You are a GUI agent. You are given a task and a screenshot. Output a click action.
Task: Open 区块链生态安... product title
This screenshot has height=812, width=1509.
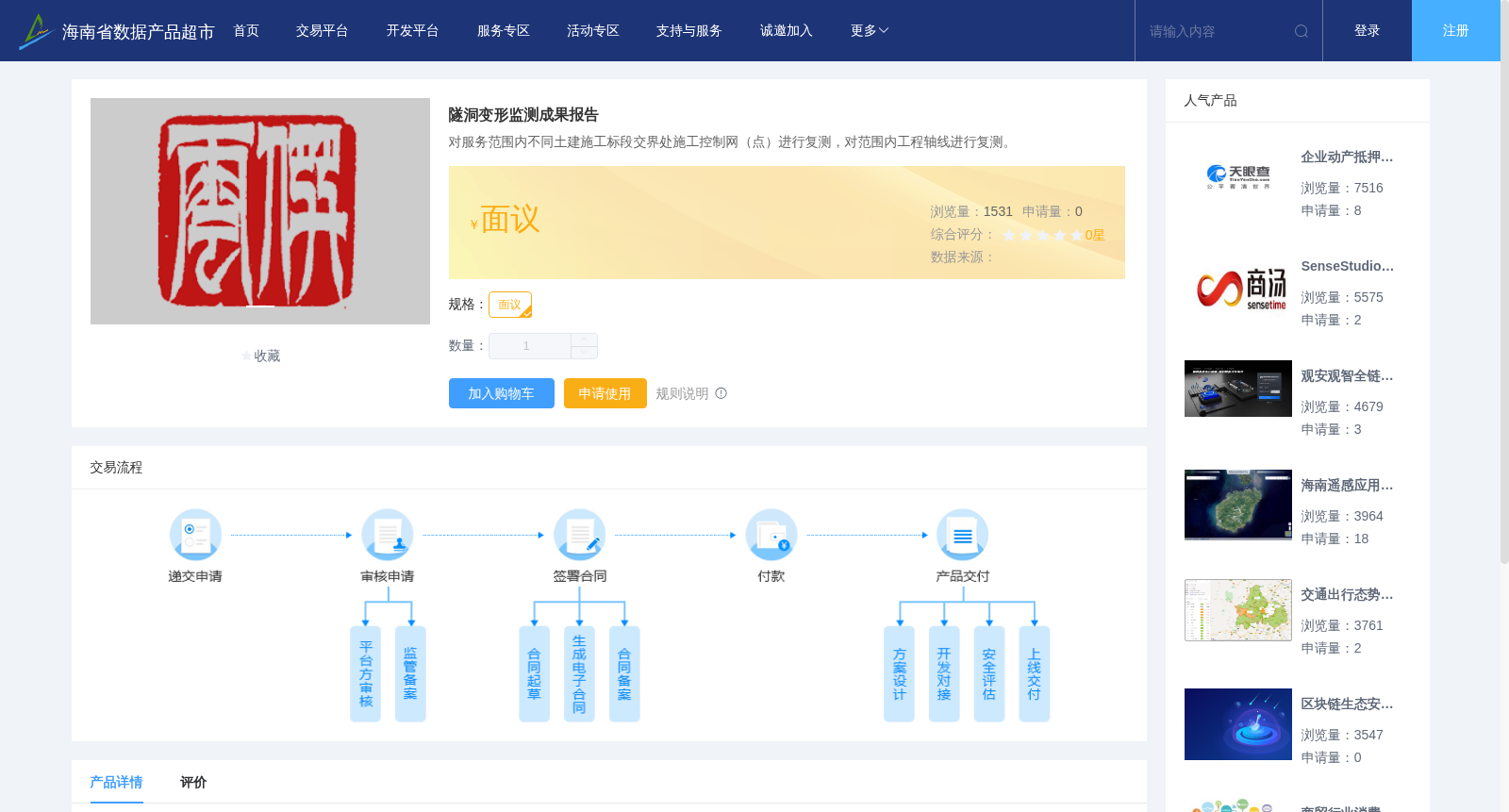(1347, 704)
